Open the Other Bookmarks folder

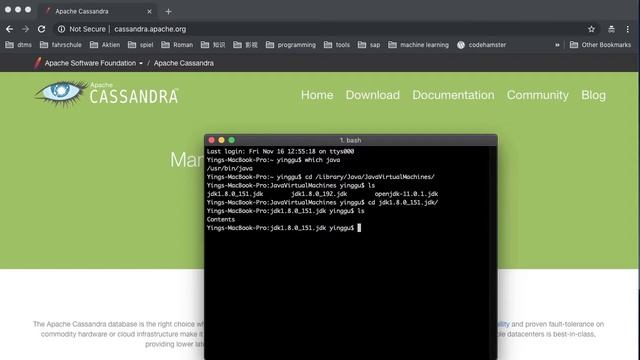pos(600,45)
